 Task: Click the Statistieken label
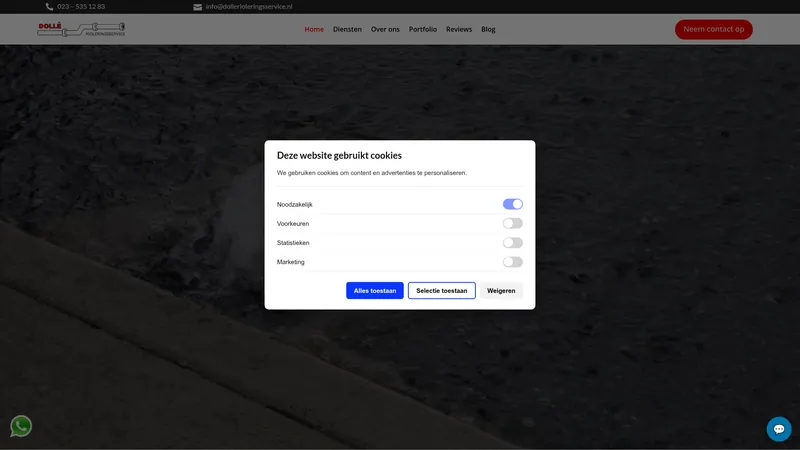tap(293, 243)
